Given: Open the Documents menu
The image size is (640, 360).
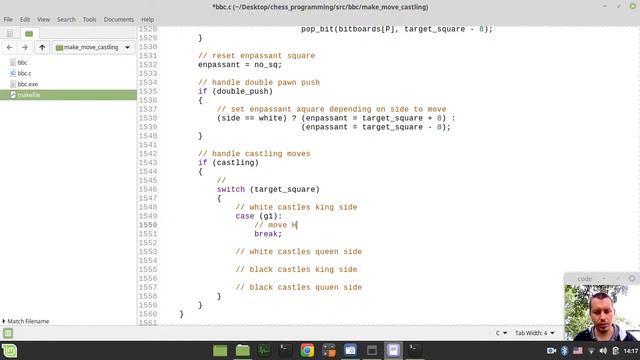Looking at the screenshot, I should pyautogui.click(x=118, y=19).
